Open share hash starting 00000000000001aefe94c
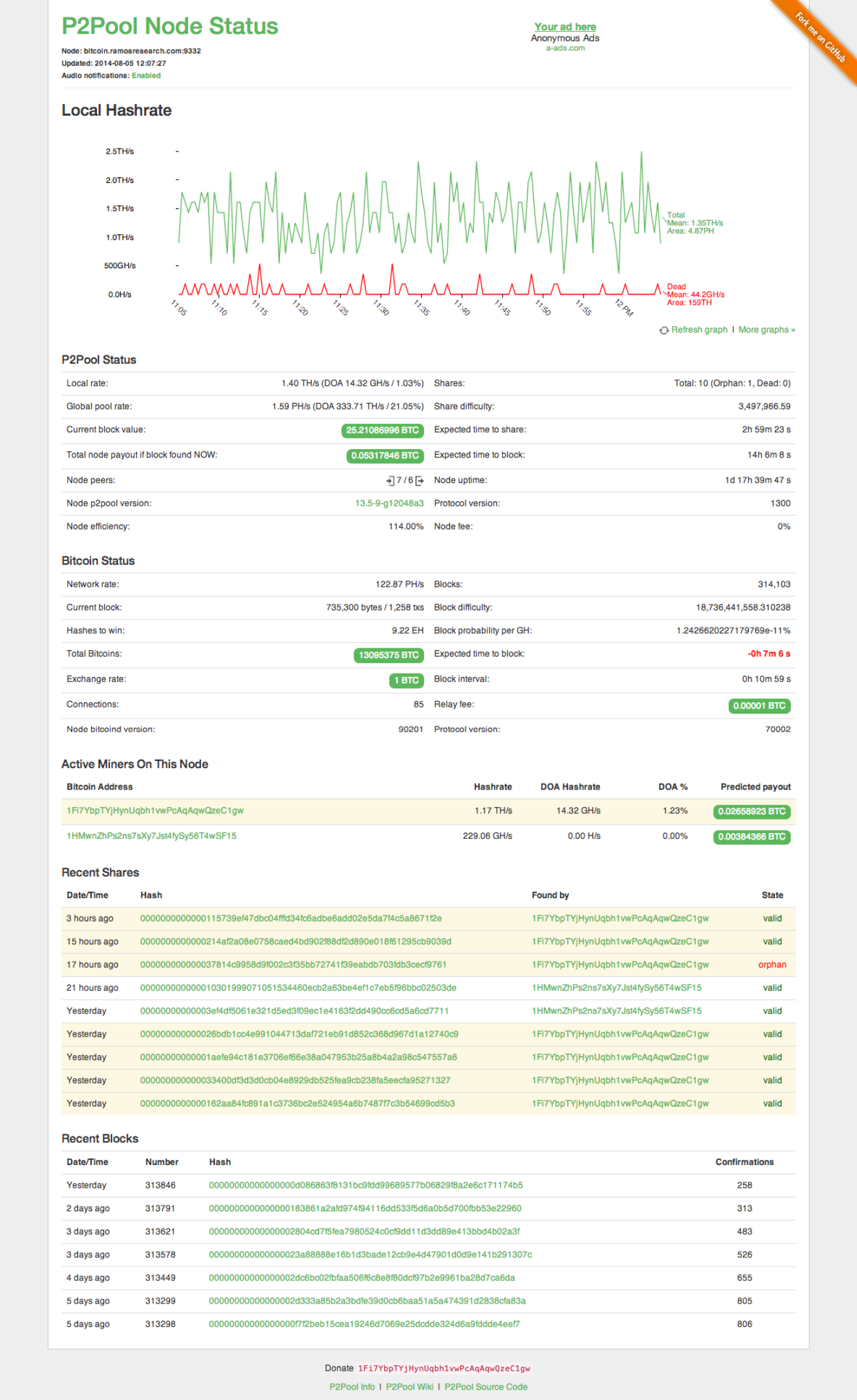The width and height of the screenshot is (857, 1400). [298, 1057]
